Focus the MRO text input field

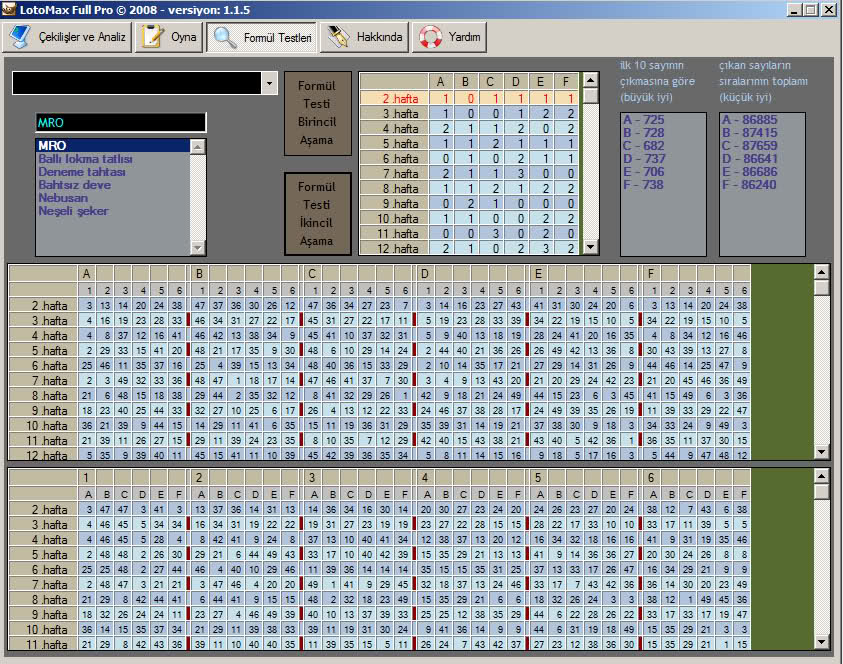120,123
